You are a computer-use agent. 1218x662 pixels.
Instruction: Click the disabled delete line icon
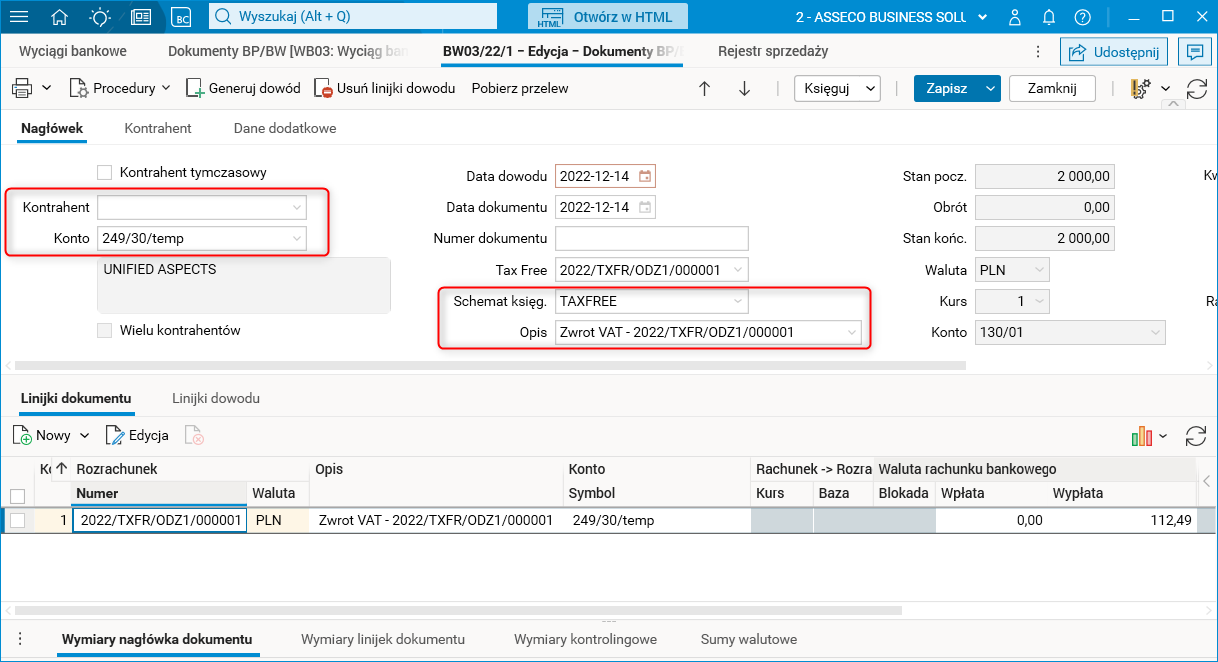pyautogui.click(x=194, y=436)
